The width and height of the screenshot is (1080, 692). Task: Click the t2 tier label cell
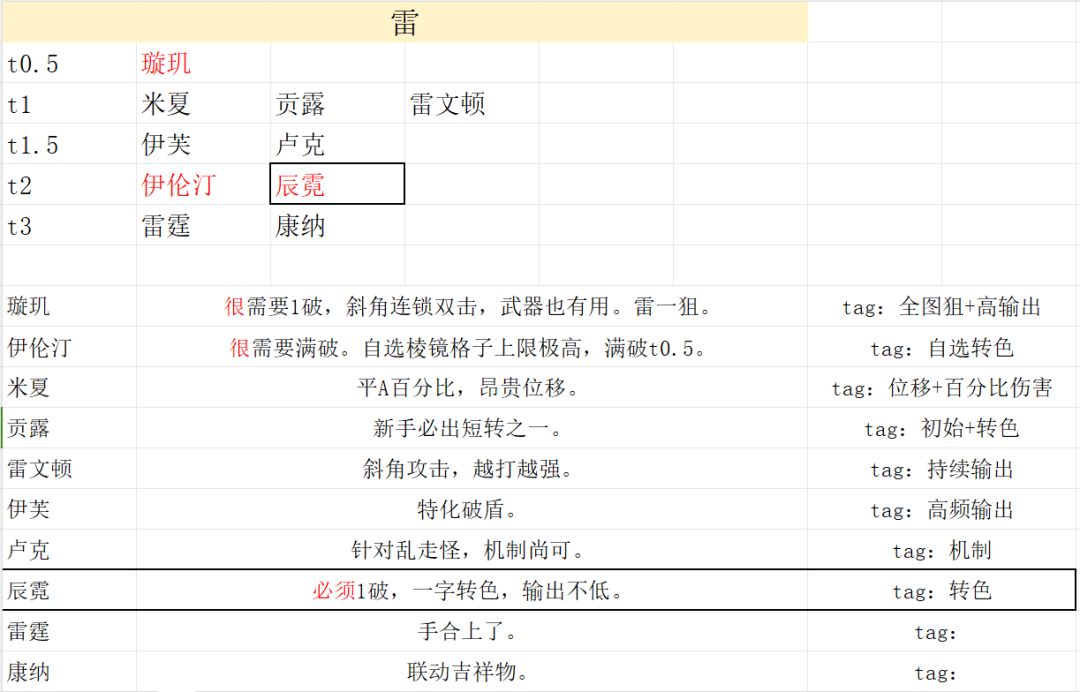pyautogui.click(x=69, y=185)
